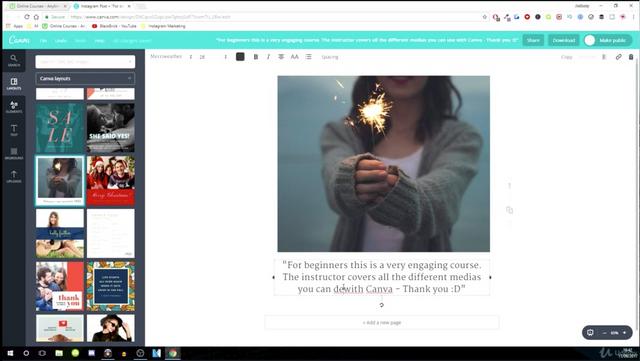Image resolution: width=640 pixels, height=361 pixels.
Task: Click the browser address bar
Action: (x=261, y=17)
